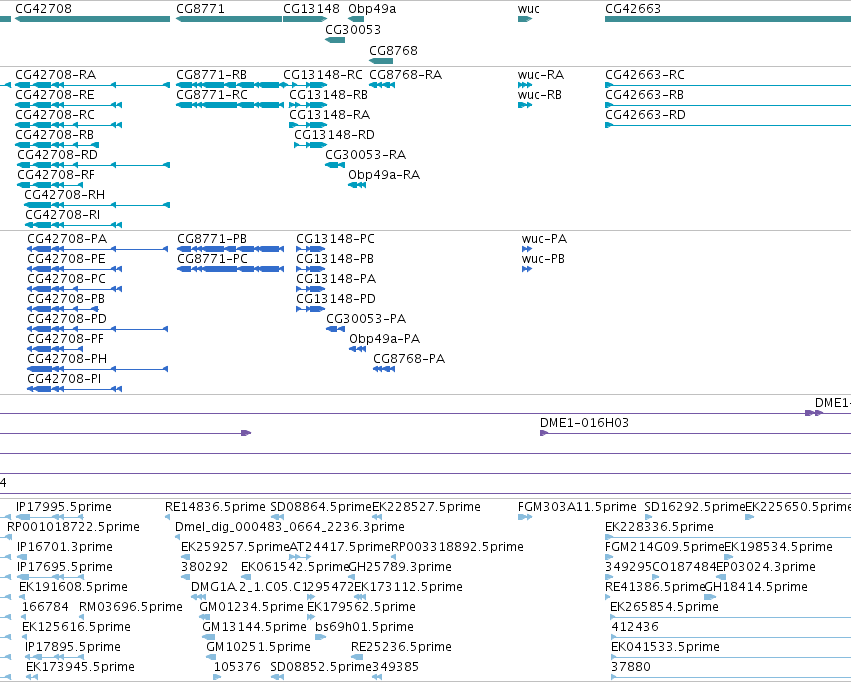
Task: Select EST EK265854.5prime
Action: point(664,607)
